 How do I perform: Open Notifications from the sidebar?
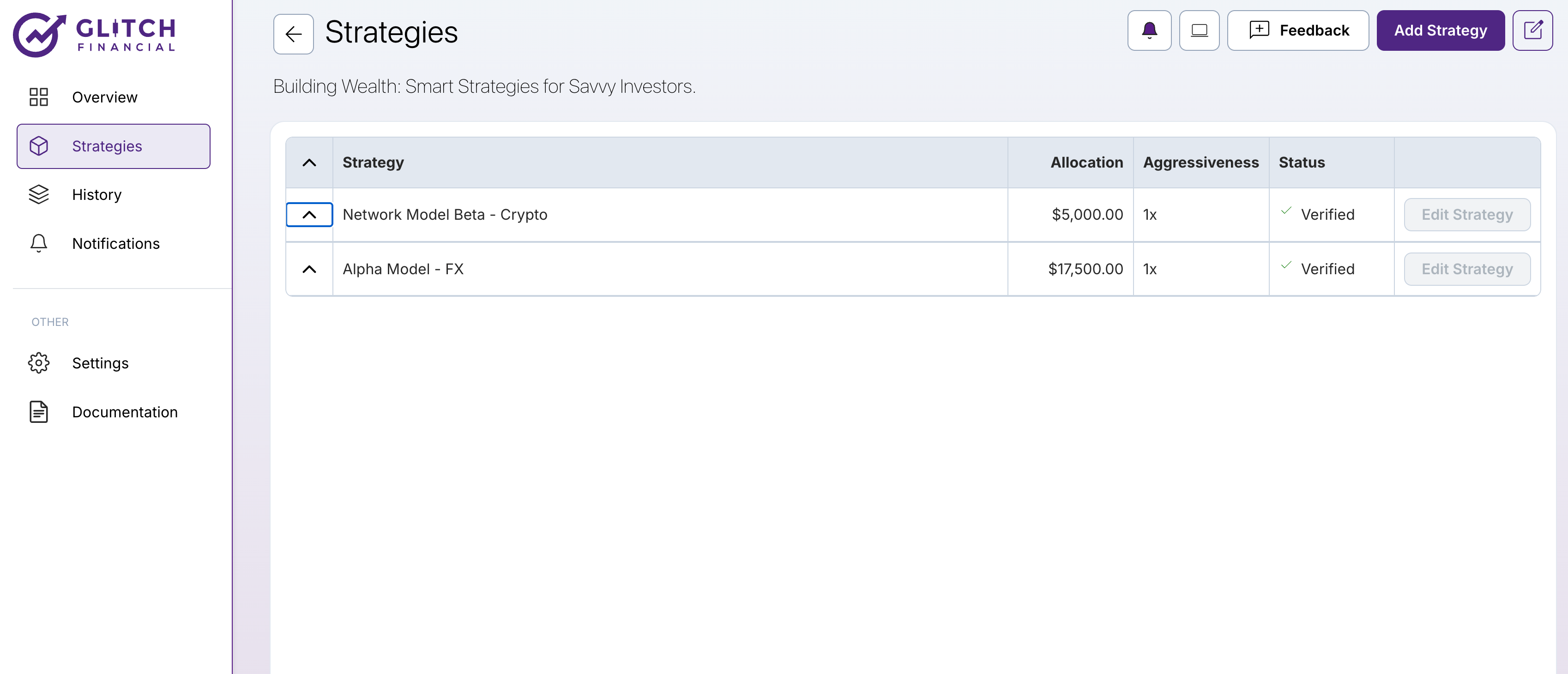(x=115, y=244)
